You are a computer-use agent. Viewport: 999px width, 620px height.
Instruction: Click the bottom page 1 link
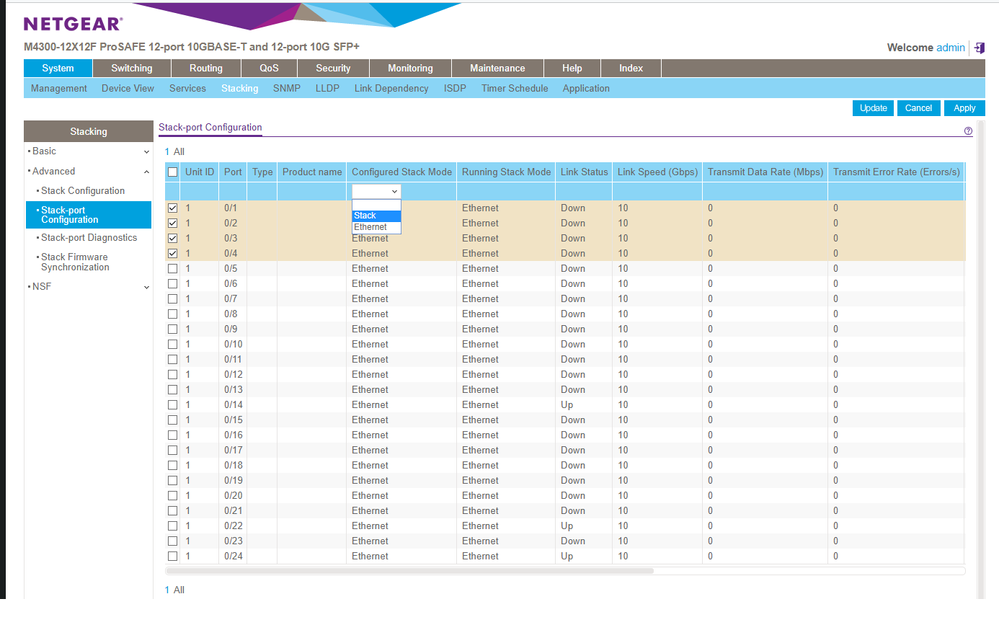(x=167, y=590)
